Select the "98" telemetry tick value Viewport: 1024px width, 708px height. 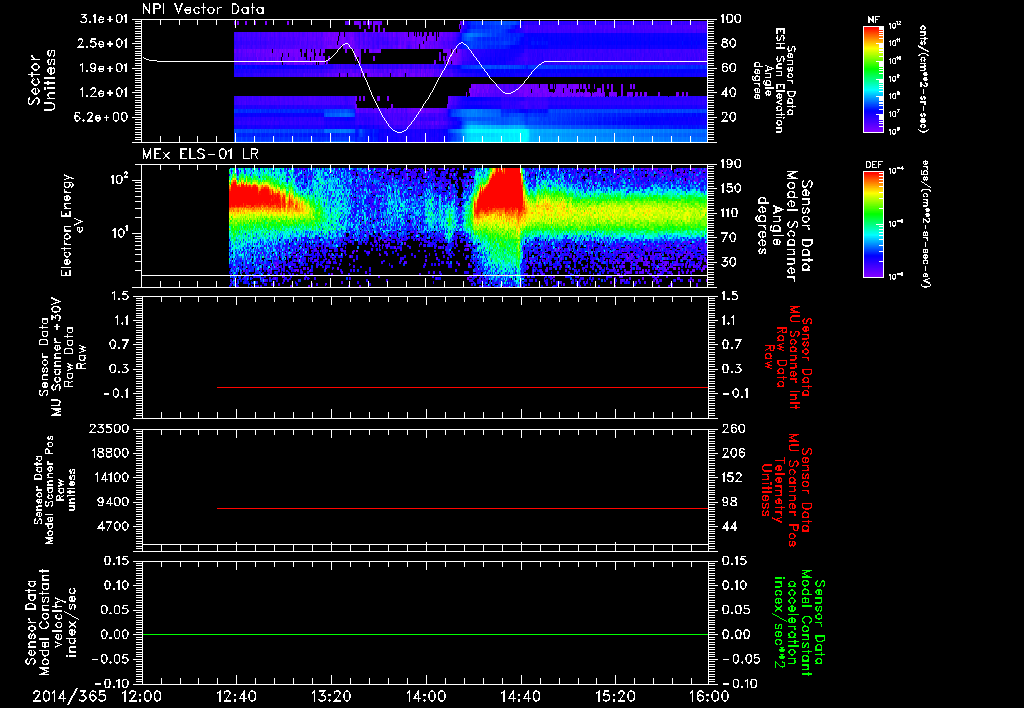729,502
